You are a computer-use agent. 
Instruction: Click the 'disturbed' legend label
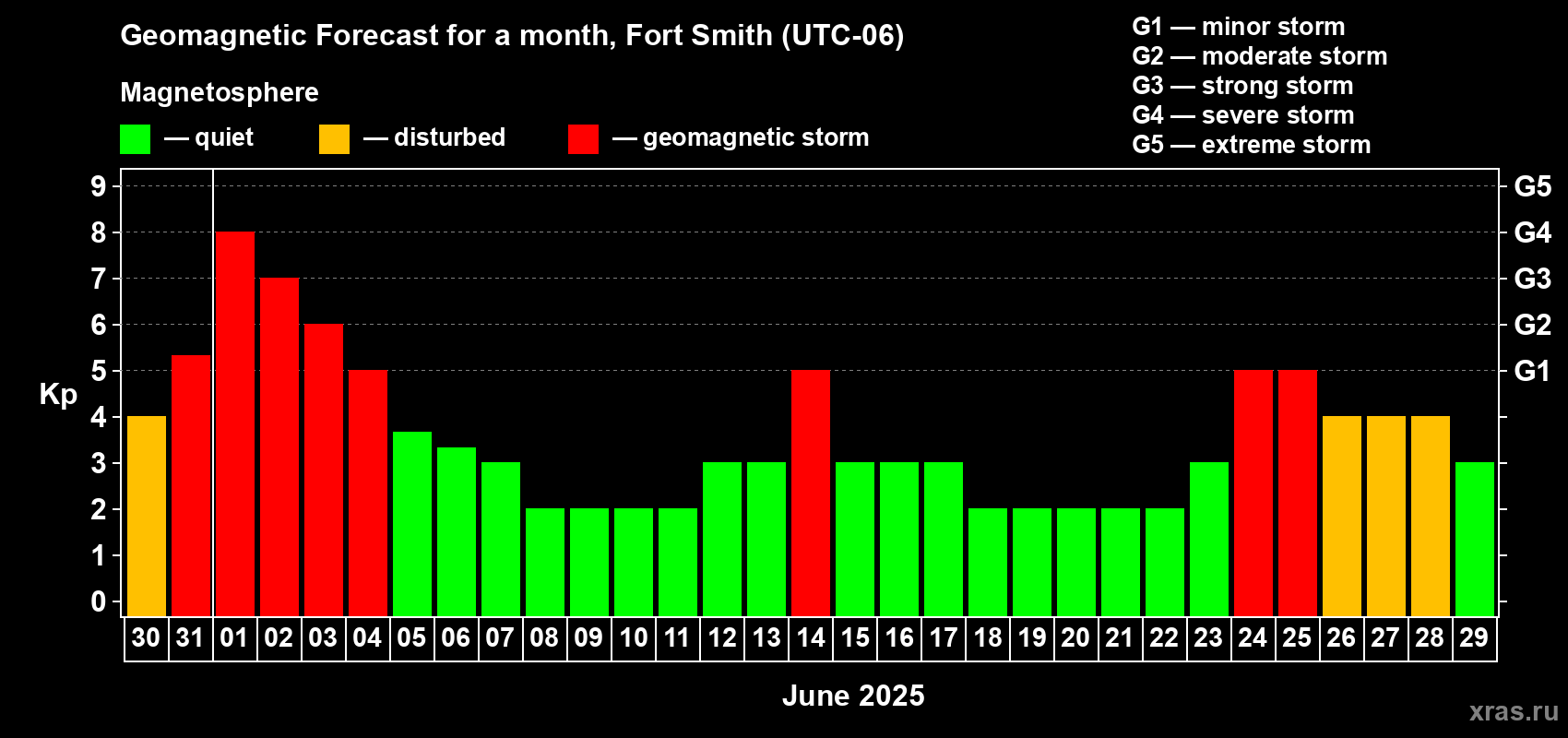pos(449,137)
